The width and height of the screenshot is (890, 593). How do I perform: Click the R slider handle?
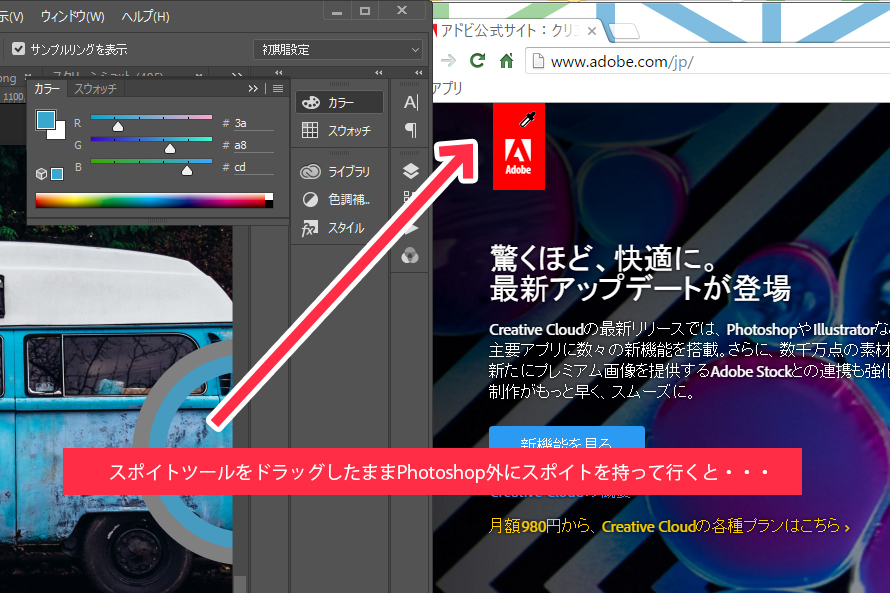click(x=117, y=127)
